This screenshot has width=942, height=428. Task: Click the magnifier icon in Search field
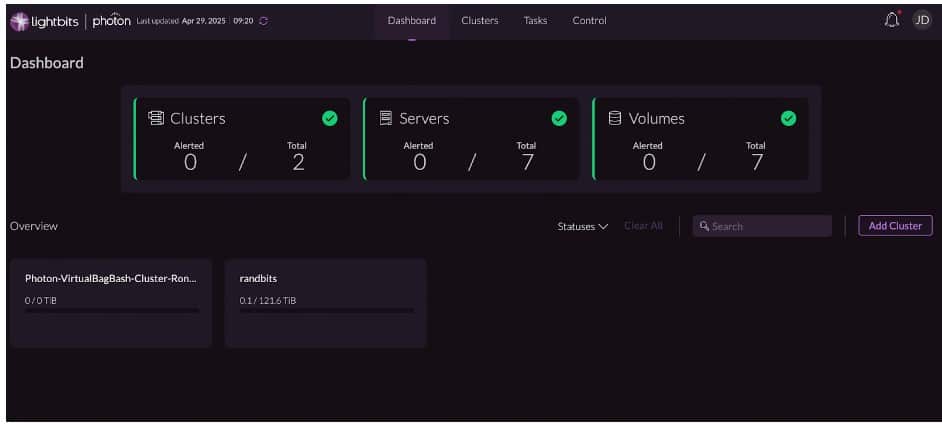coord(705,227)
